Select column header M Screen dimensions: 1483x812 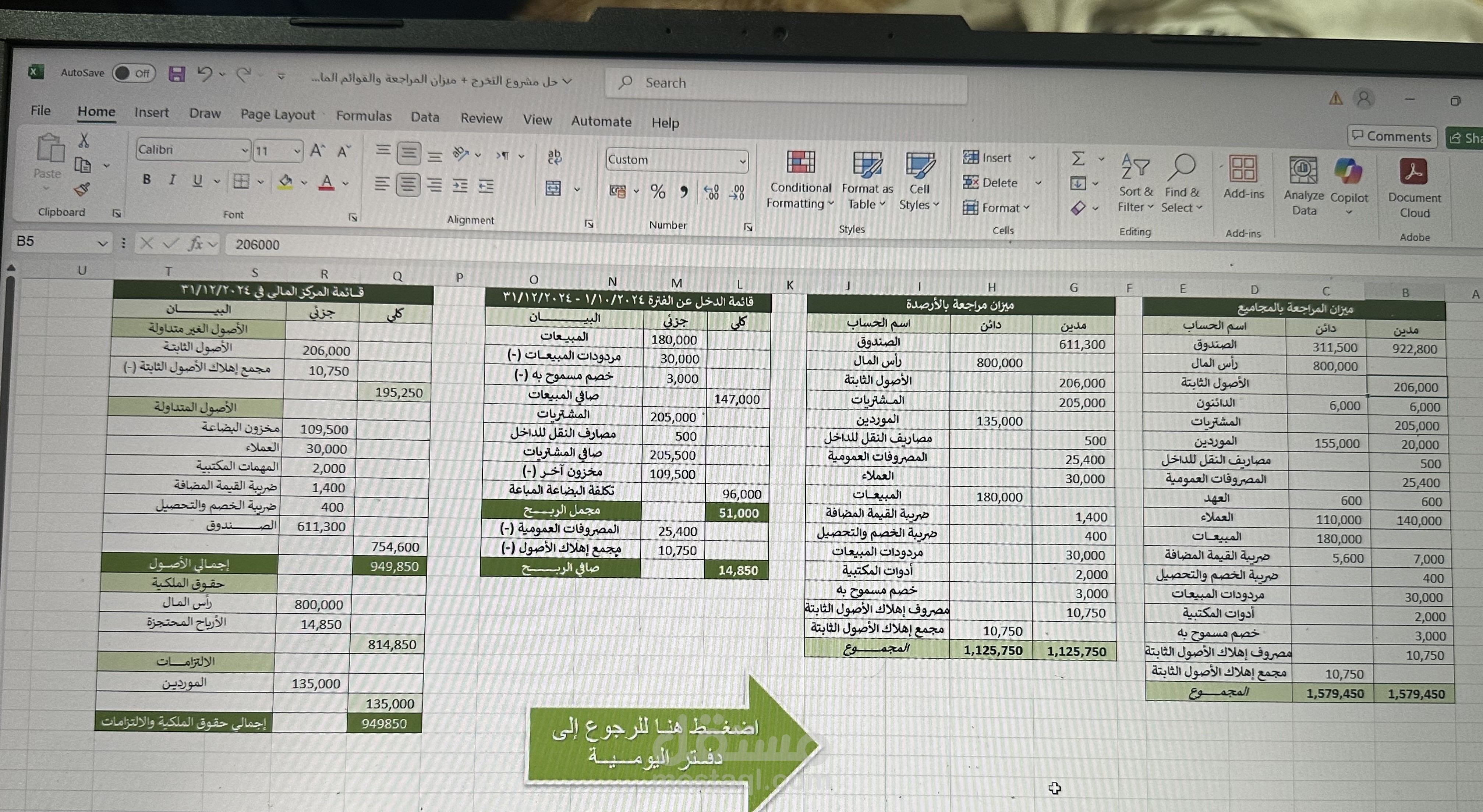coord(676,283)
